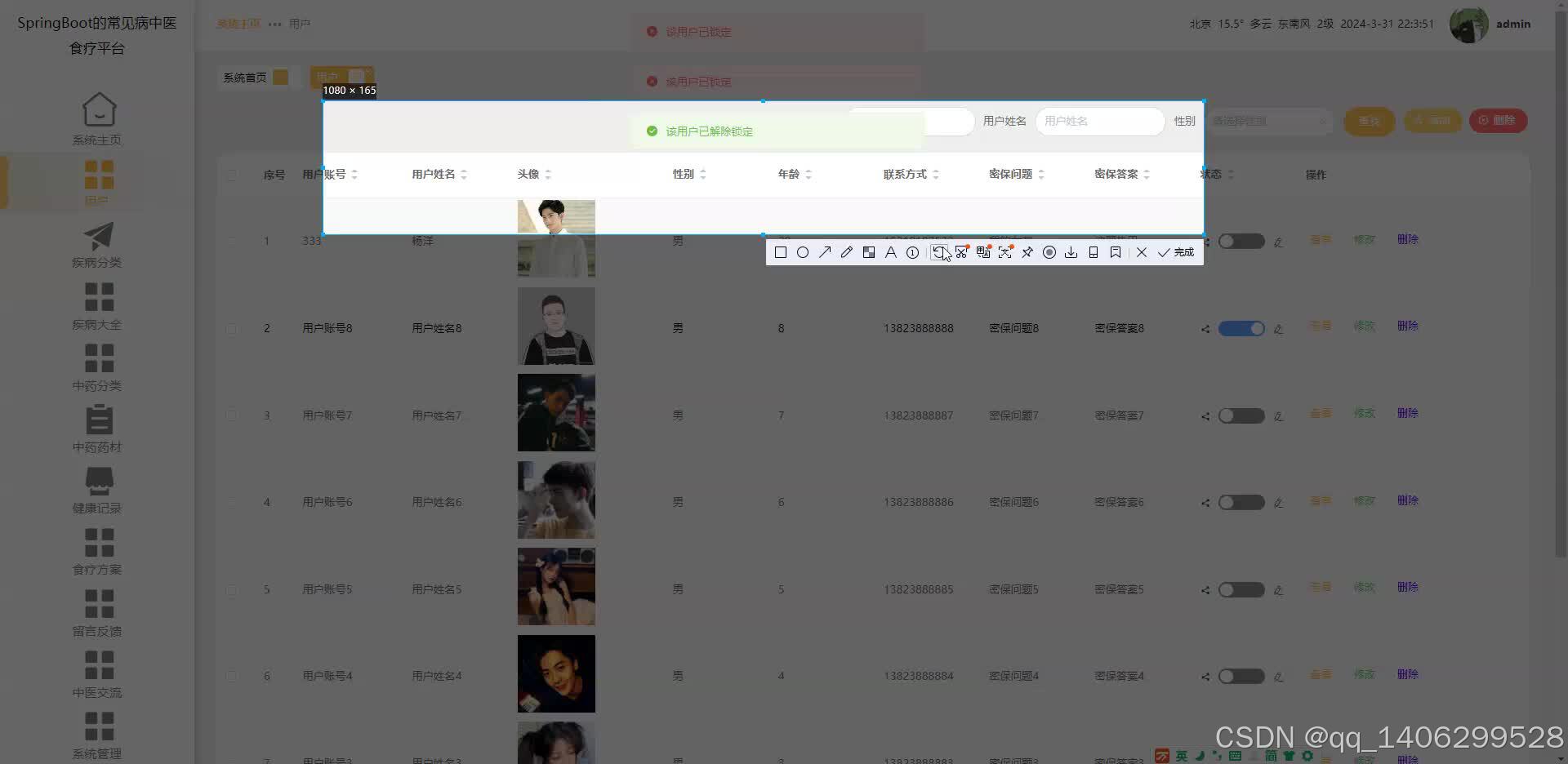Select the rectangle annotation tool

pyautogui.click(x=781, y=252)
